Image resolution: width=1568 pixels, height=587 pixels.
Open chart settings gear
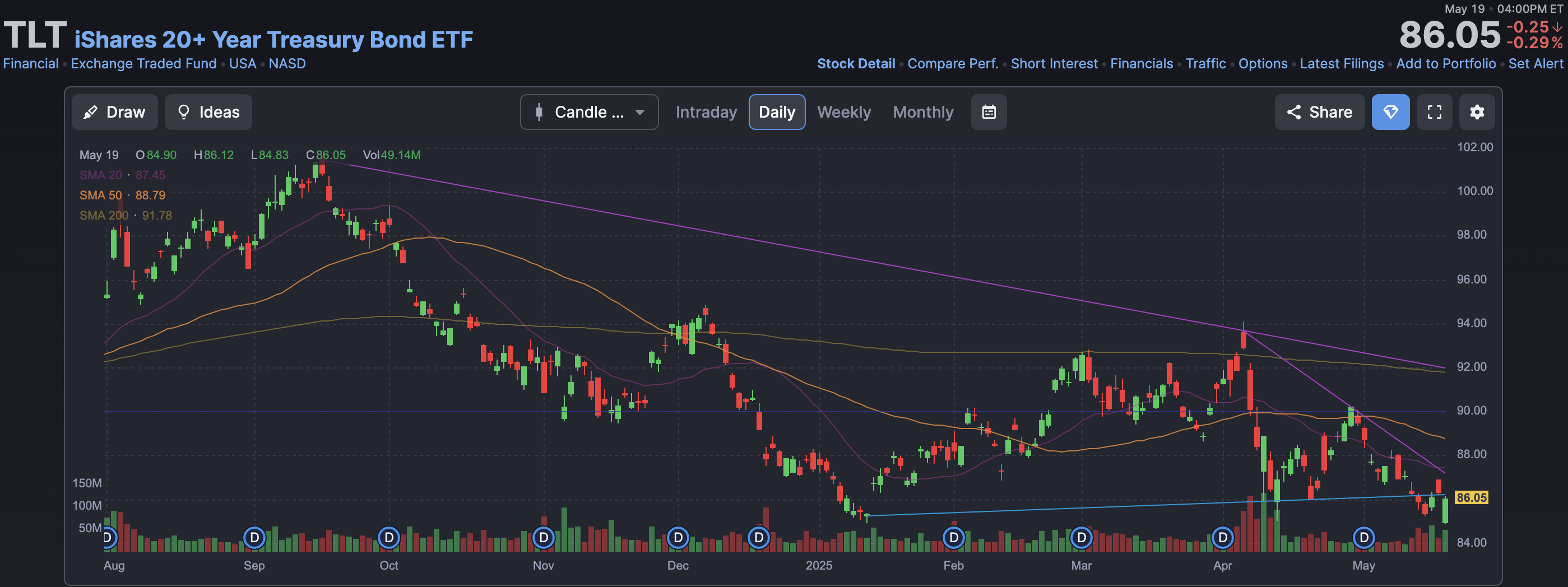click(x=1477, y=112)
